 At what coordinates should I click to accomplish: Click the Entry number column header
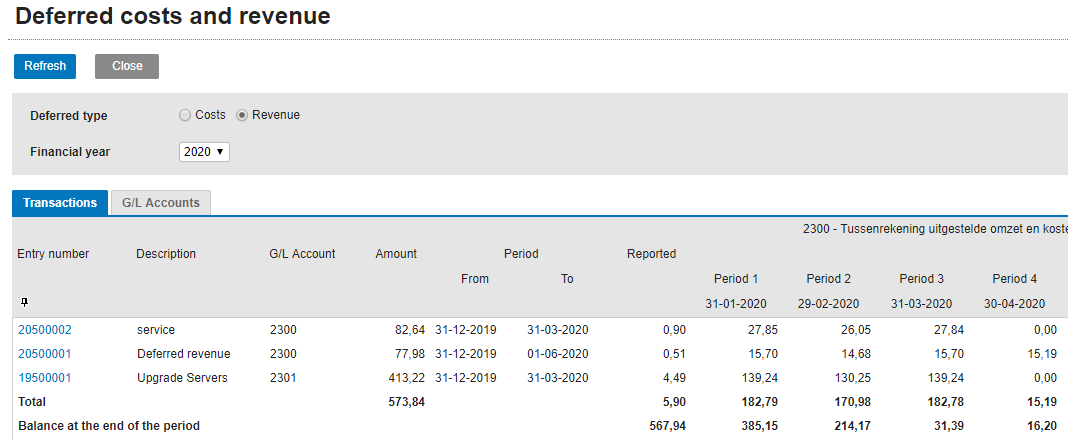coord(53,254)
